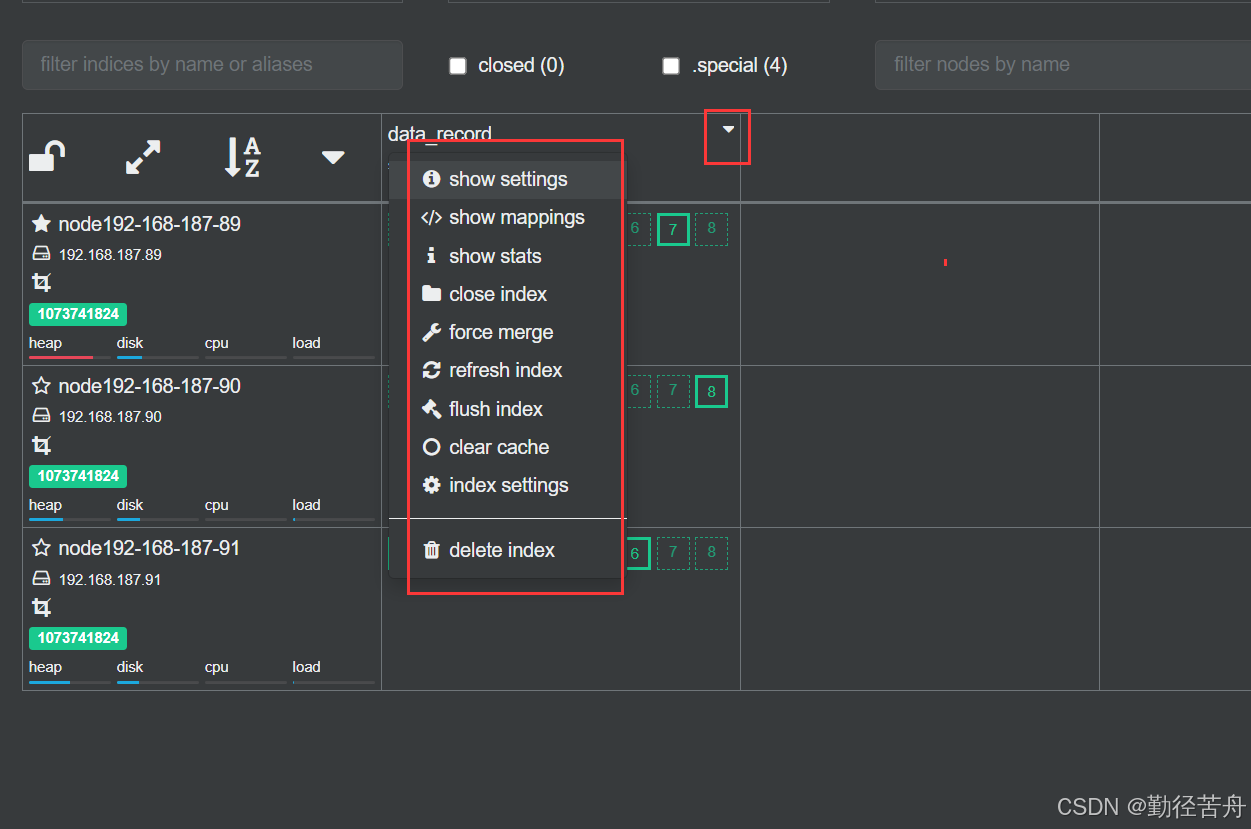Click shard 8 on node192-168-187-89 row
The width and height of the screenshot is (1251, 829).
click(x=711, y=229)
